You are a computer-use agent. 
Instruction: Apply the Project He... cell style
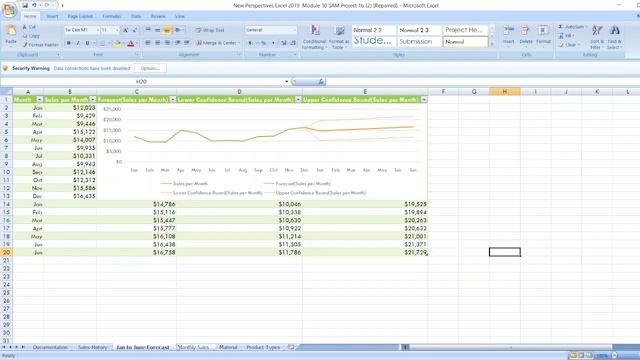tap(465, 30)
